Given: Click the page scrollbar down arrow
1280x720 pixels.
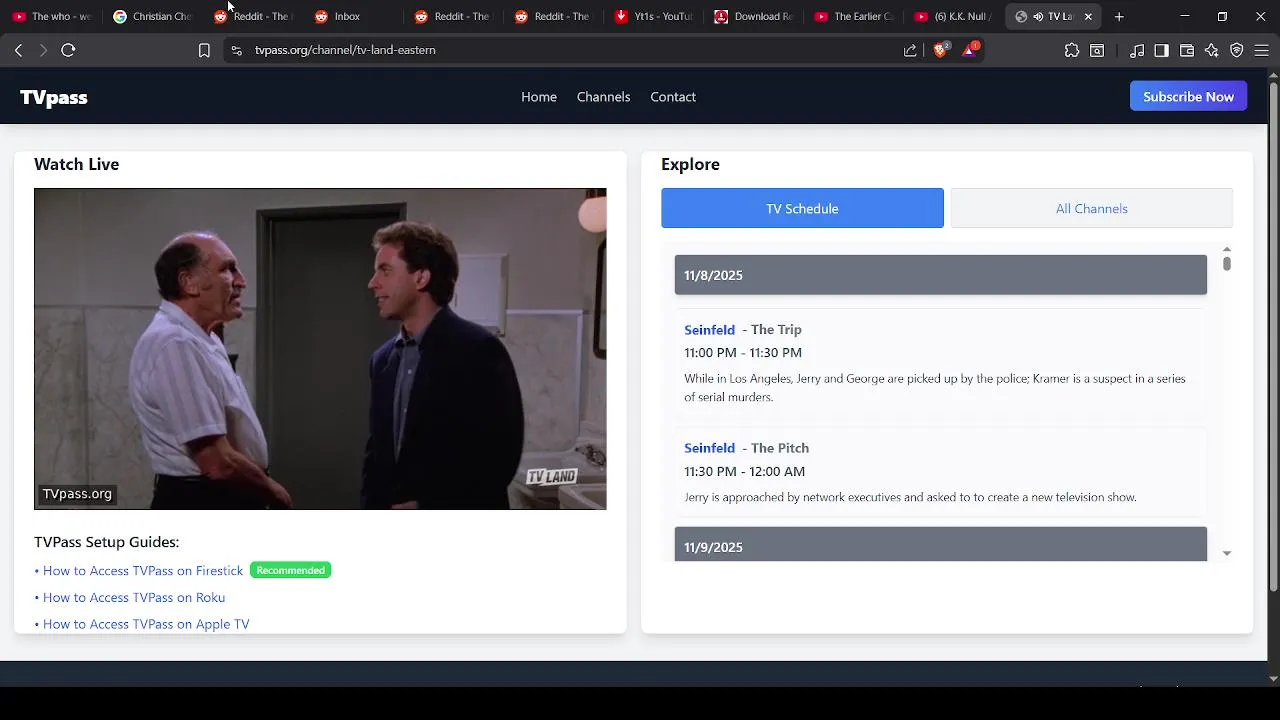Looking at the screenshot, I should point(1273,678).
